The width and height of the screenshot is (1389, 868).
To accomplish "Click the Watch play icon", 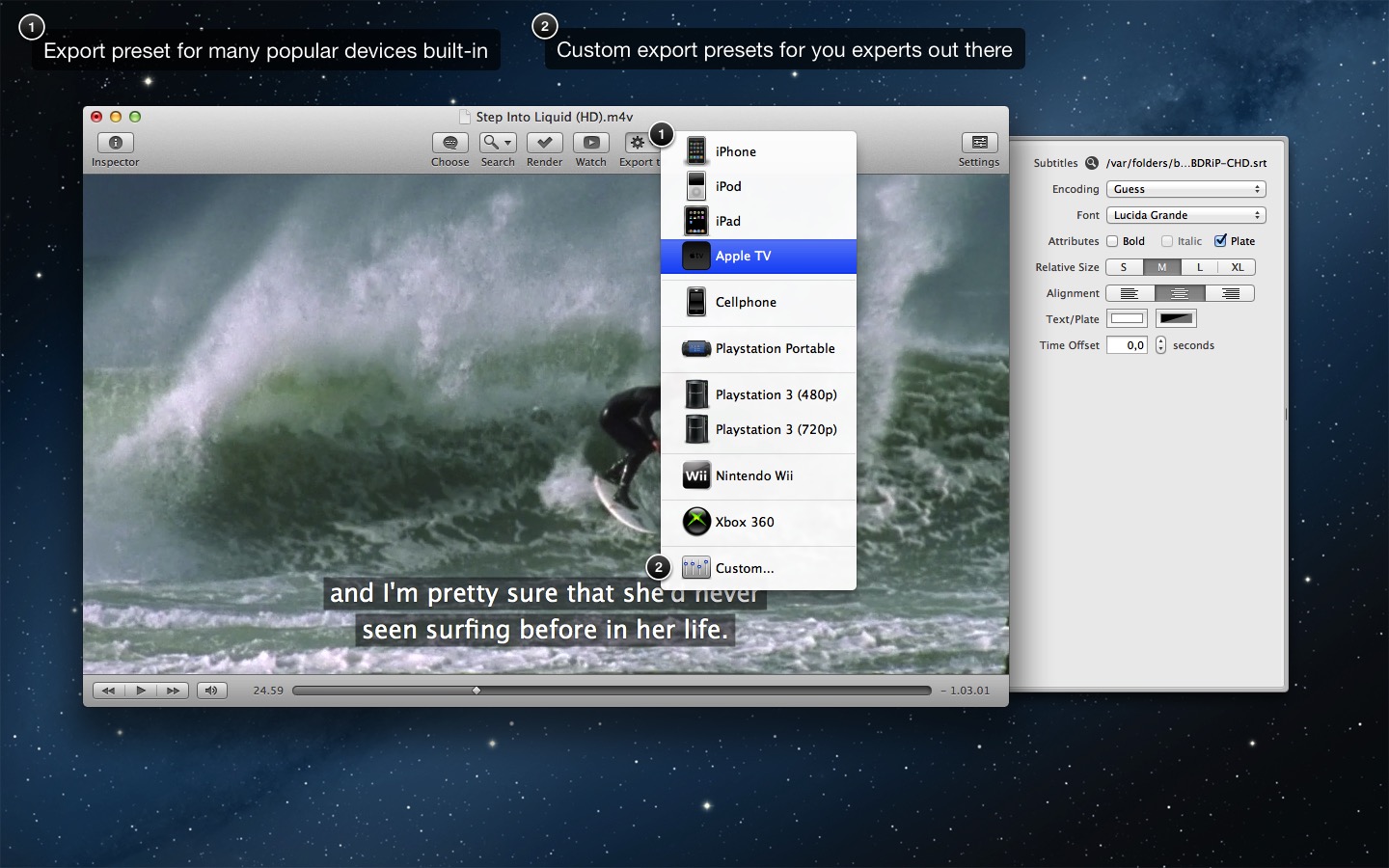I will pos(590,143).
